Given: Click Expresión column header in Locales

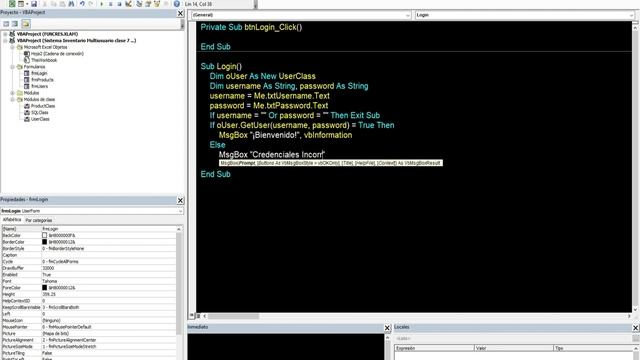Looking at the screenshot, I should pos(434,348).
